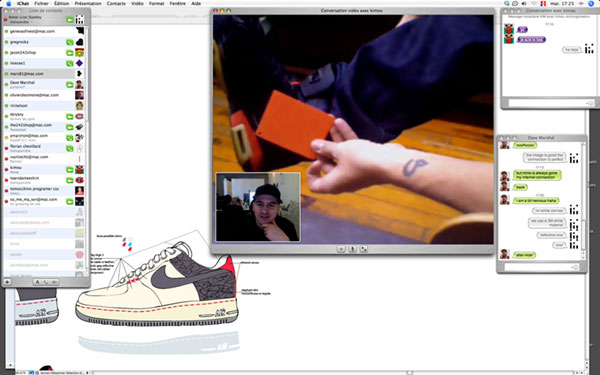This screenshot has height=375, width=600.
Task: Click the menu bar clock showing mar. 17:25
Action: pyautogui.click(x=562, y=3)
